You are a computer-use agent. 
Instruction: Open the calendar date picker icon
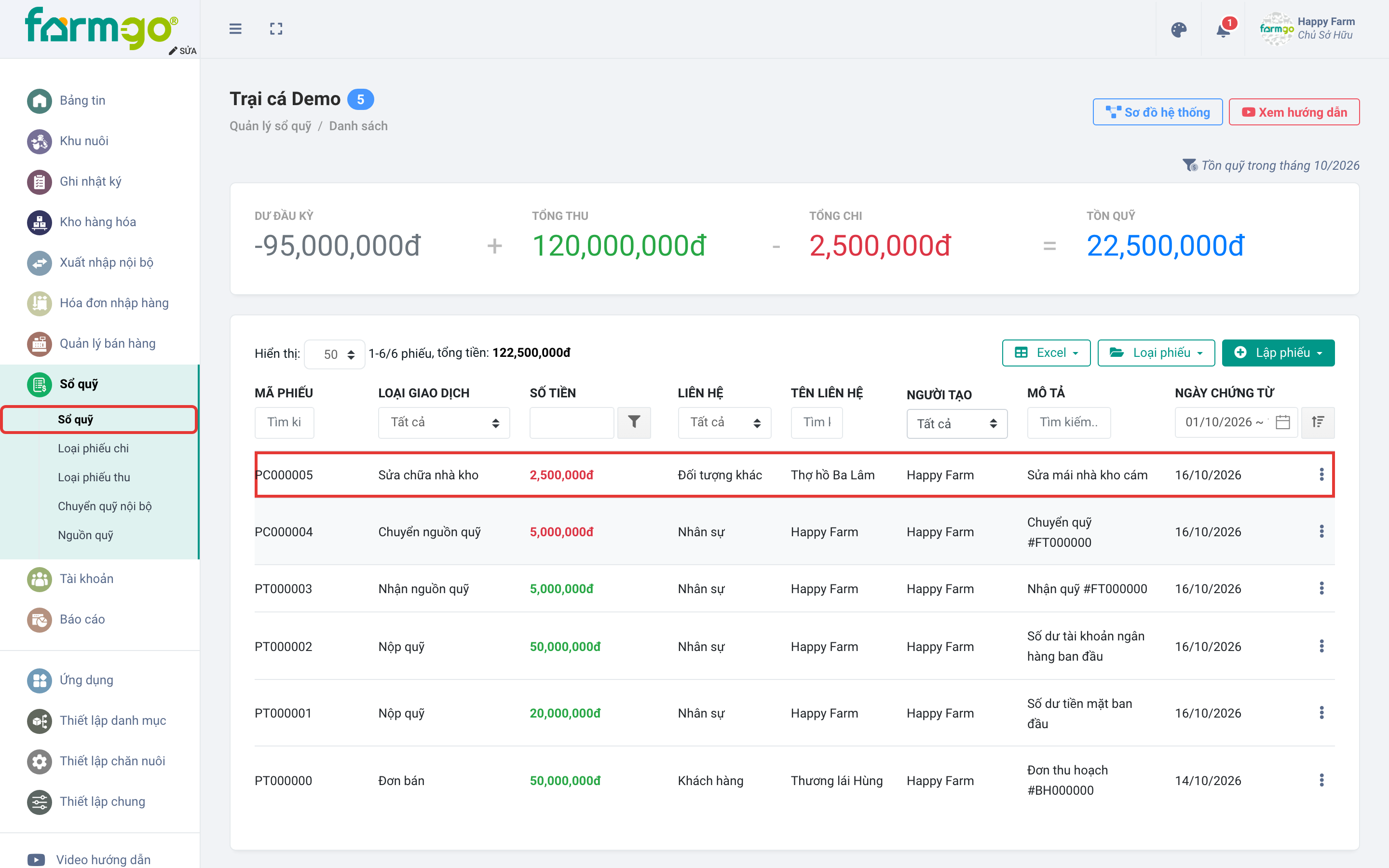point(1283,422)
